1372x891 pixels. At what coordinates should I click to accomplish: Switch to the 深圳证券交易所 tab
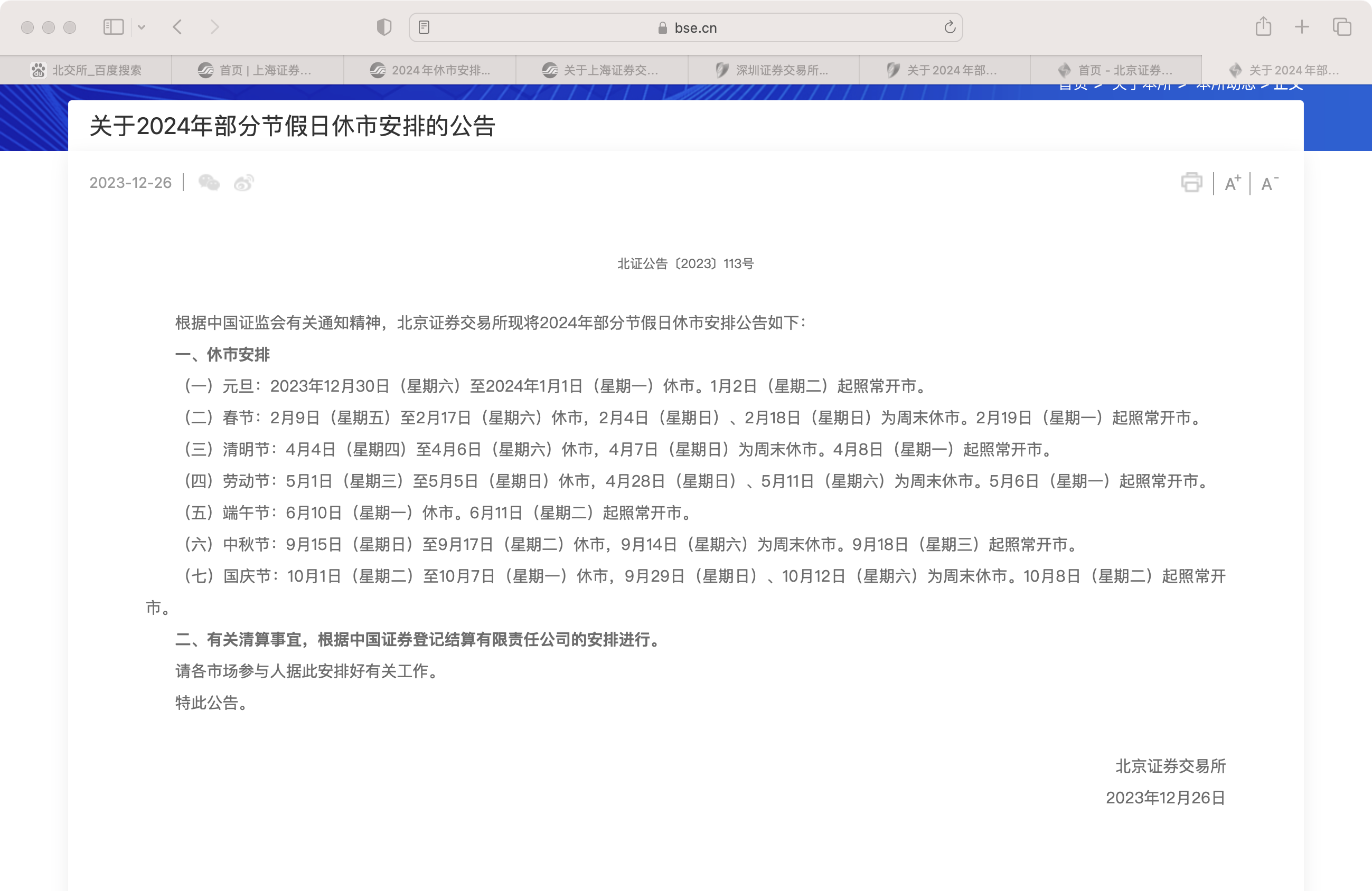coord(773,70)
